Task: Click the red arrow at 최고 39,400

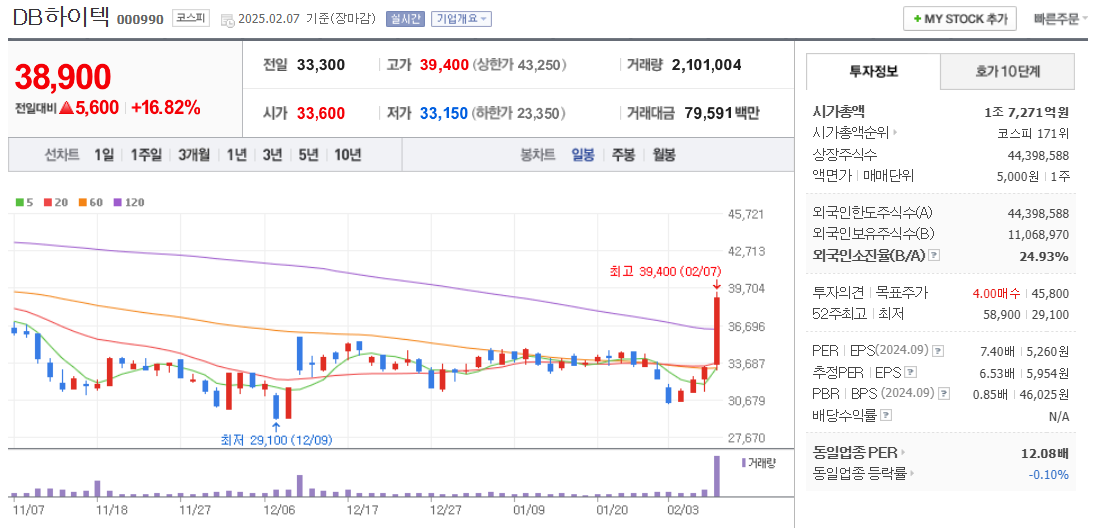Action: [x=716, y=285]
